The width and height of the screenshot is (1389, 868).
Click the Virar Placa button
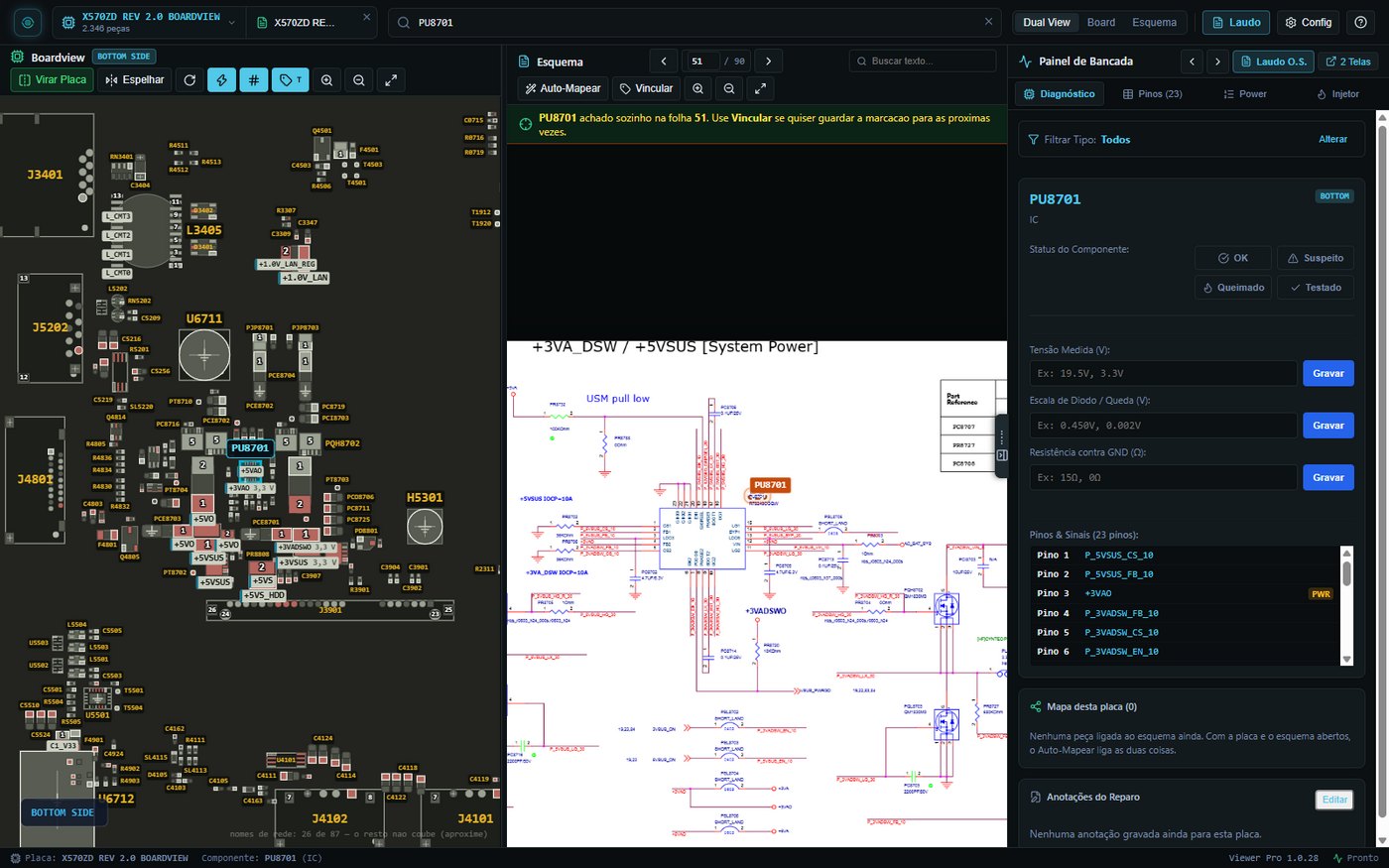[x=52, y=80]
